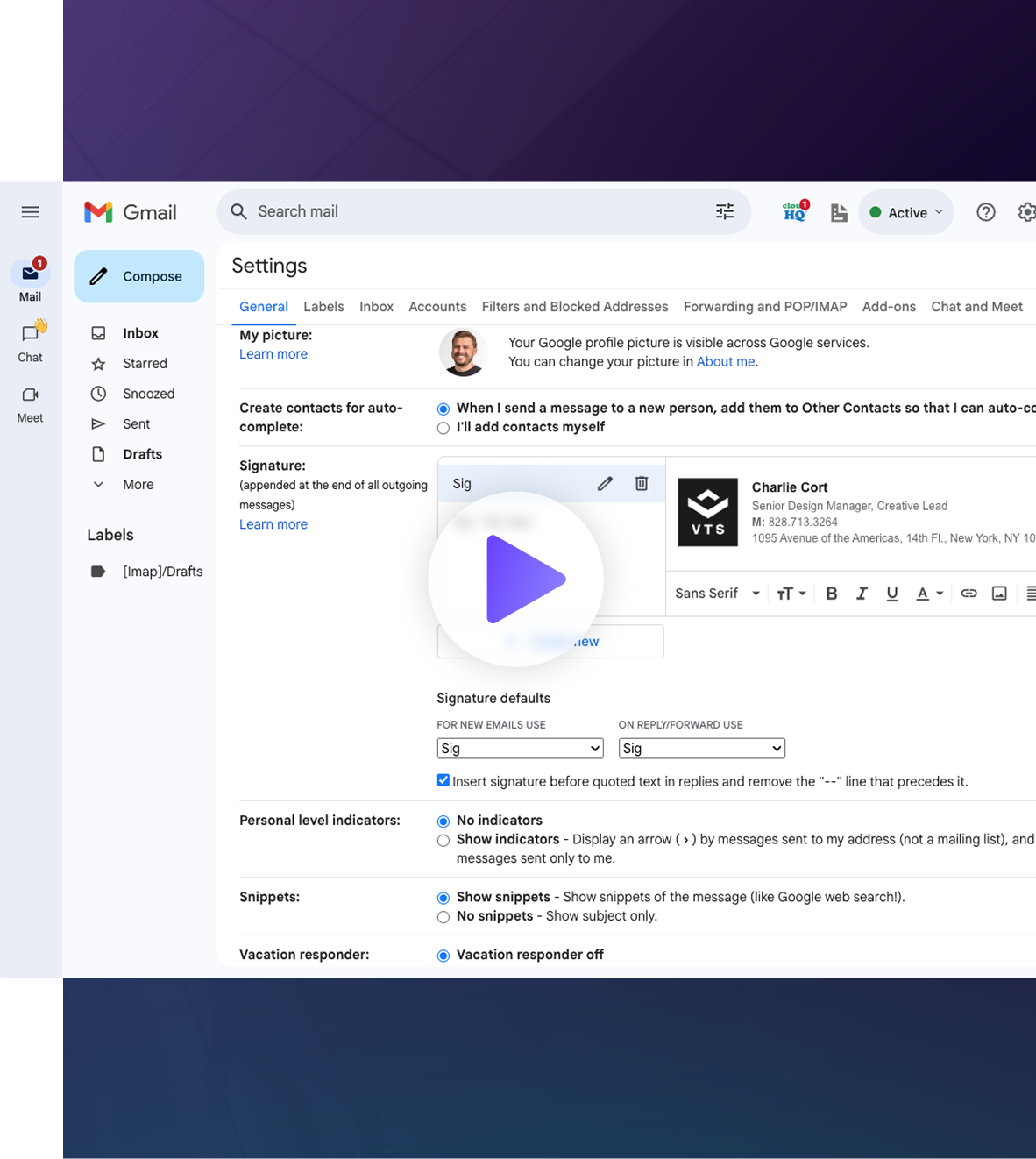Click the VTS logo in signature

tap(708, 512)
